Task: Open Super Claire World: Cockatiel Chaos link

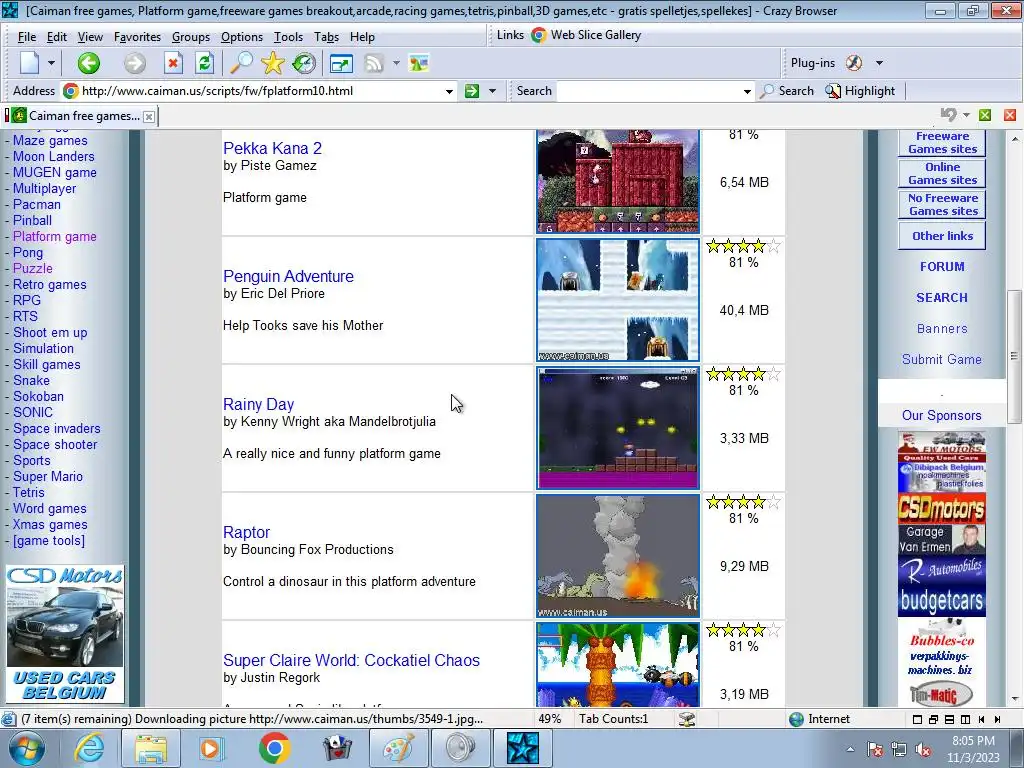Action: (x=351, y=660)
